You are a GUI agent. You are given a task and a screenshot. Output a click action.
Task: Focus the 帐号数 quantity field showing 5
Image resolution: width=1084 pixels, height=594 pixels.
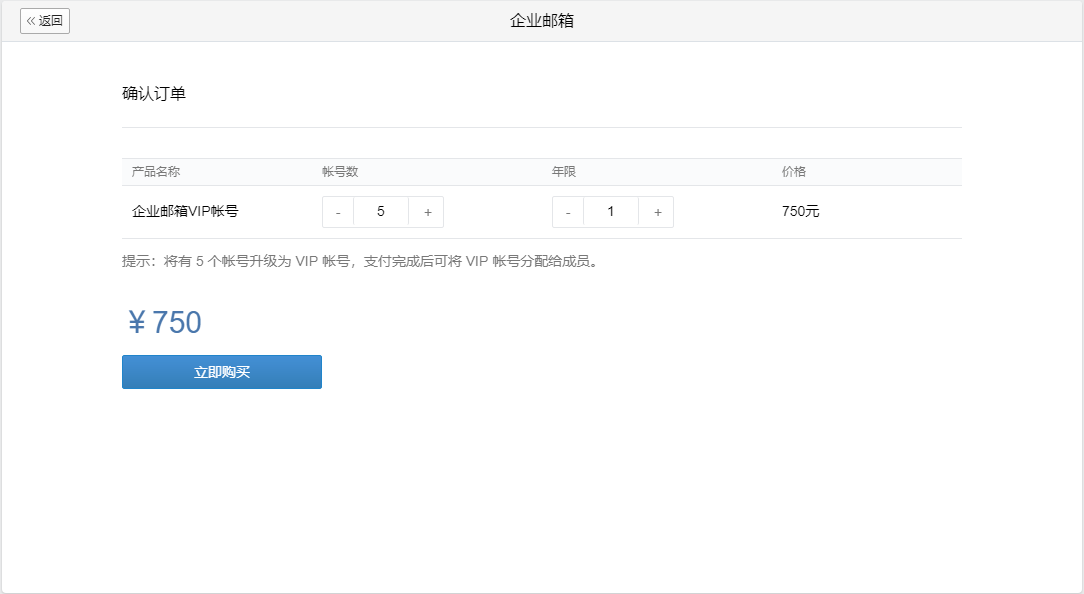(x=381, y=212)
